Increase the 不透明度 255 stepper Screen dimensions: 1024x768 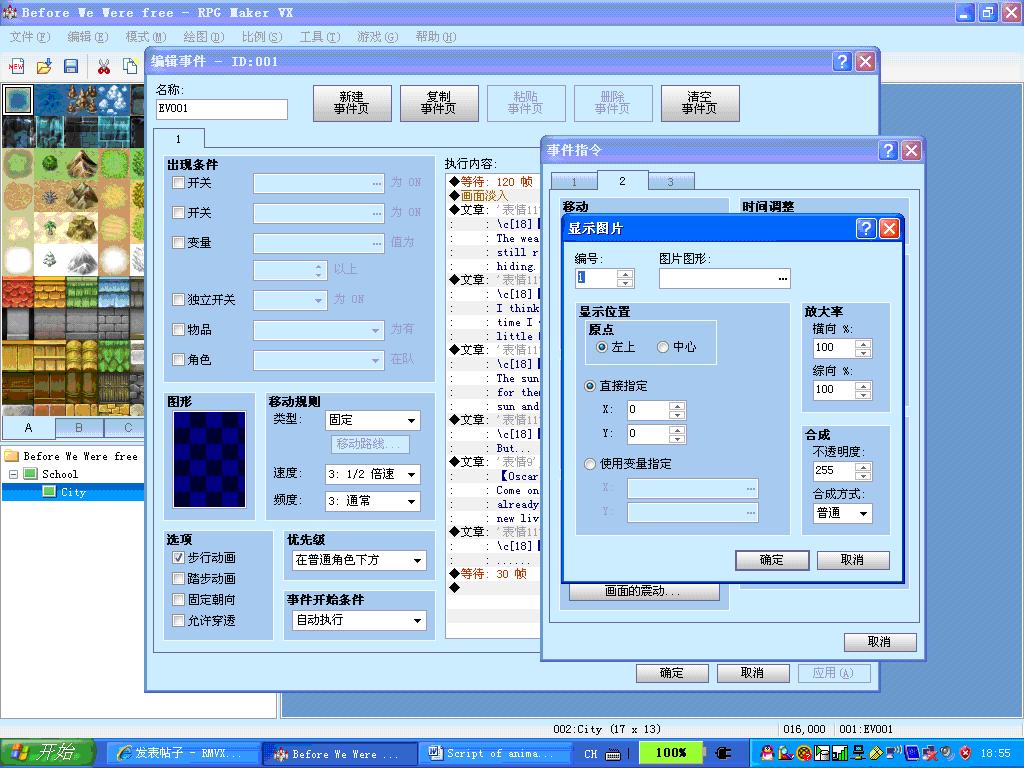pos(863,466)
